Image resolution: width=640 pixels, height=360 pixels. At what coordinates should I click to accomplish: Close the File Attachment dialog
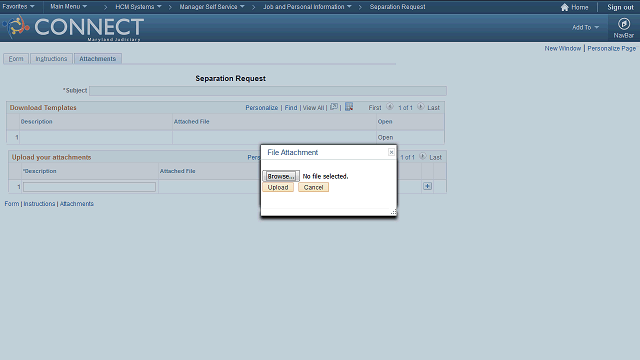click(x=391, y=152)
